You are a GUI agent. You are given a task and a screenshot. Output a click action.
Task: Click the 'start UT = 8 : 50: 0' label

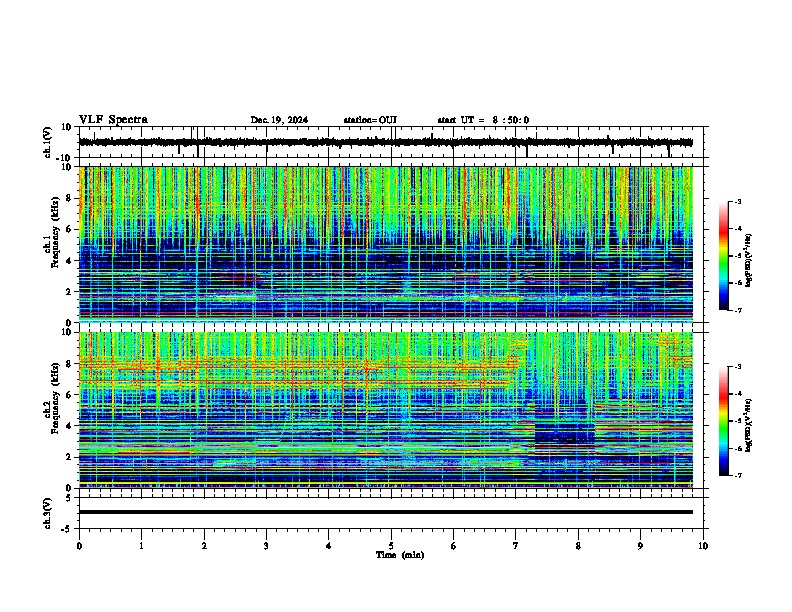click(483, 120)
